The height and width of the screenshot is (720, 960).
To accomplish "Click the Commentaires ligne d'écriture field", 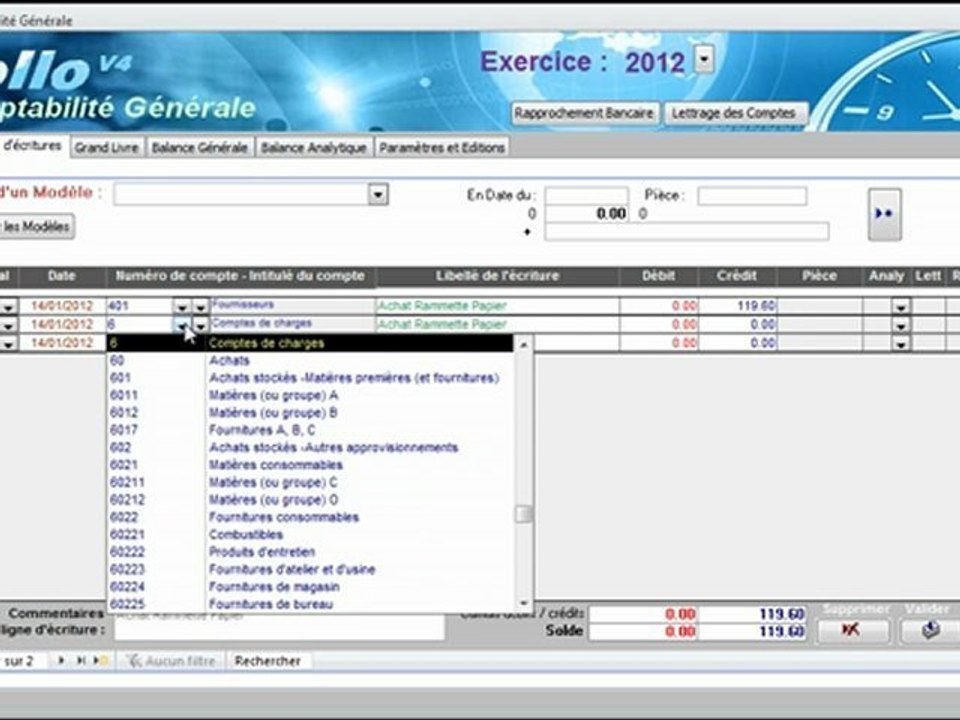I will pos(279,628).
